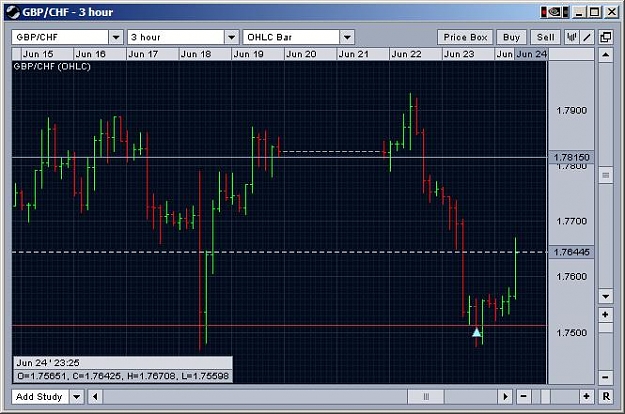The width and height of the screenshot is (625, 414).
Task: Click the Add Study field
Action: tap(40, 397)
